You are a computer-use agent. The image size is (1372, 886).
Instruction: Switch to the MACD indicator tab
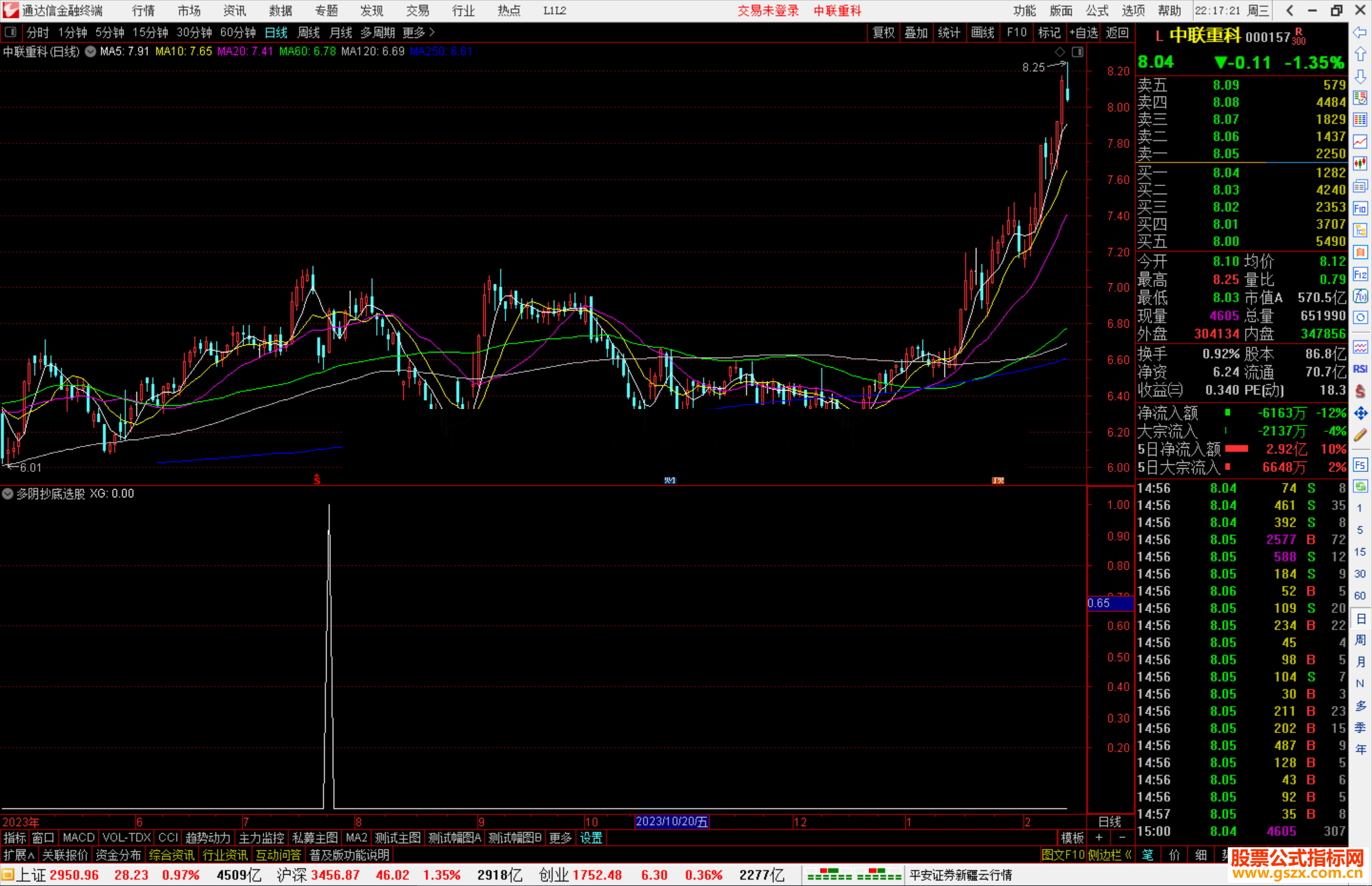point(78,838)
